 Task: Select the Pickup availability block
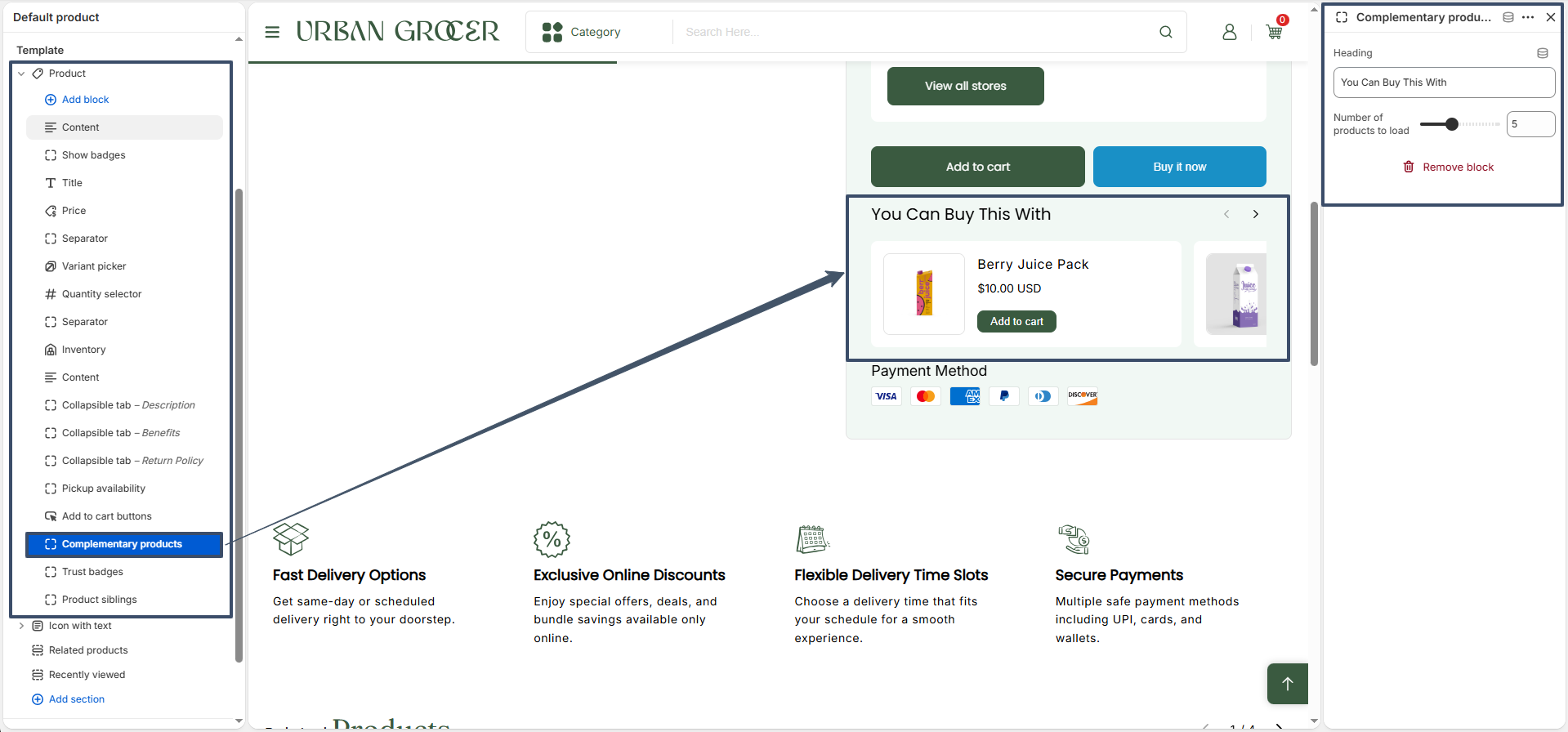click(x=124, y=489)
